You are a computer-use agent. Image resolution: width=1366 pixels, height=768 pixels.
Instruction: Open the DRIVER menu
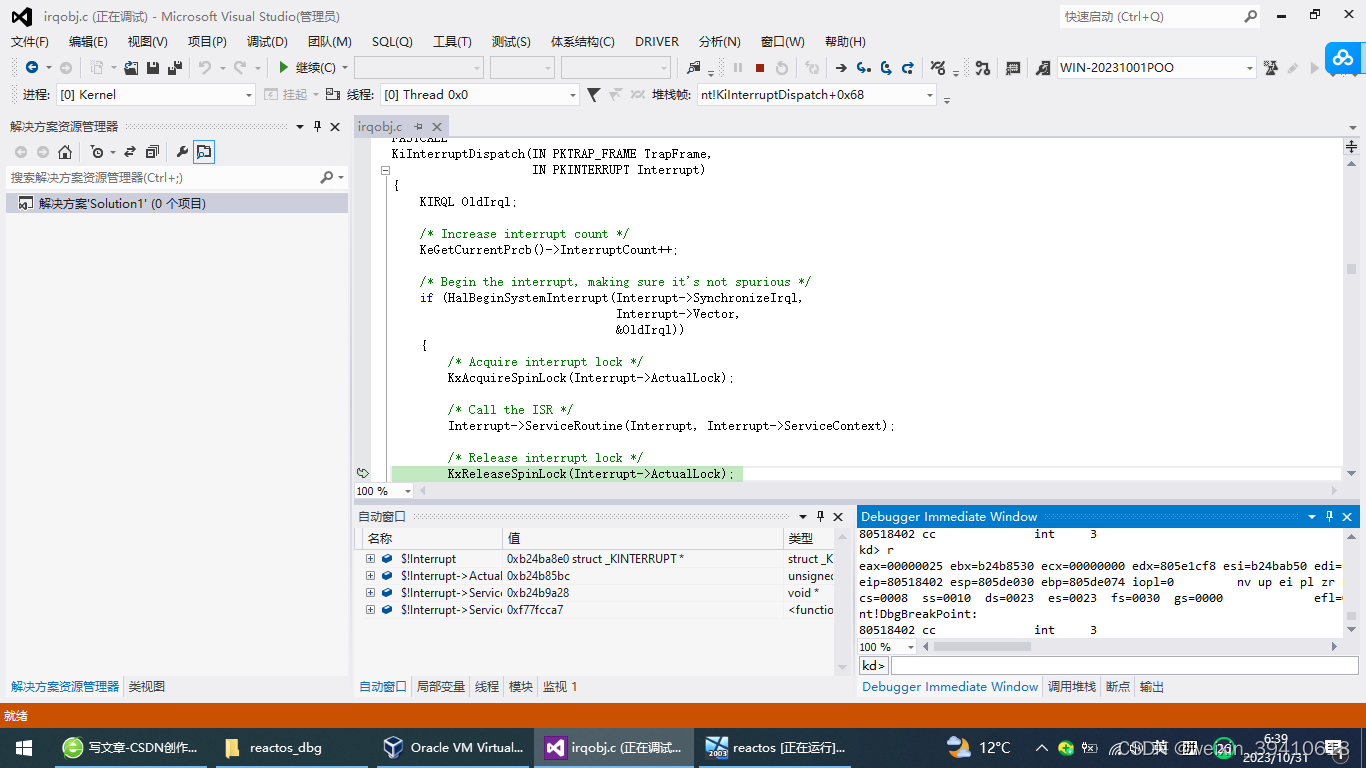(x=657, y=41)
